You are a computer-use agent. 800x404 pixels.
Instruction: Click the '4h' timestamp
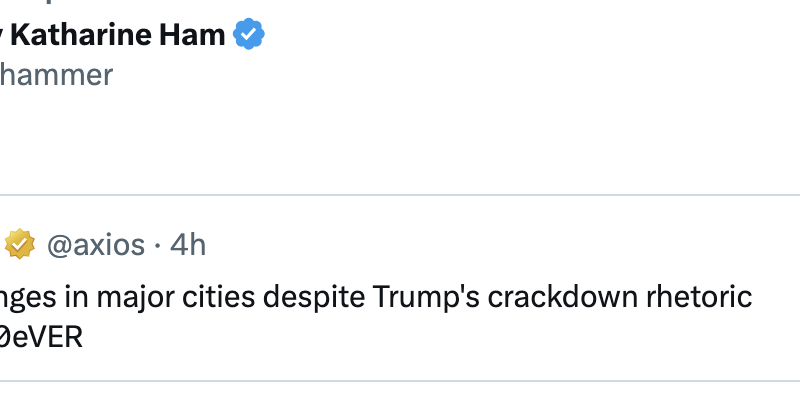click(187, 244)
